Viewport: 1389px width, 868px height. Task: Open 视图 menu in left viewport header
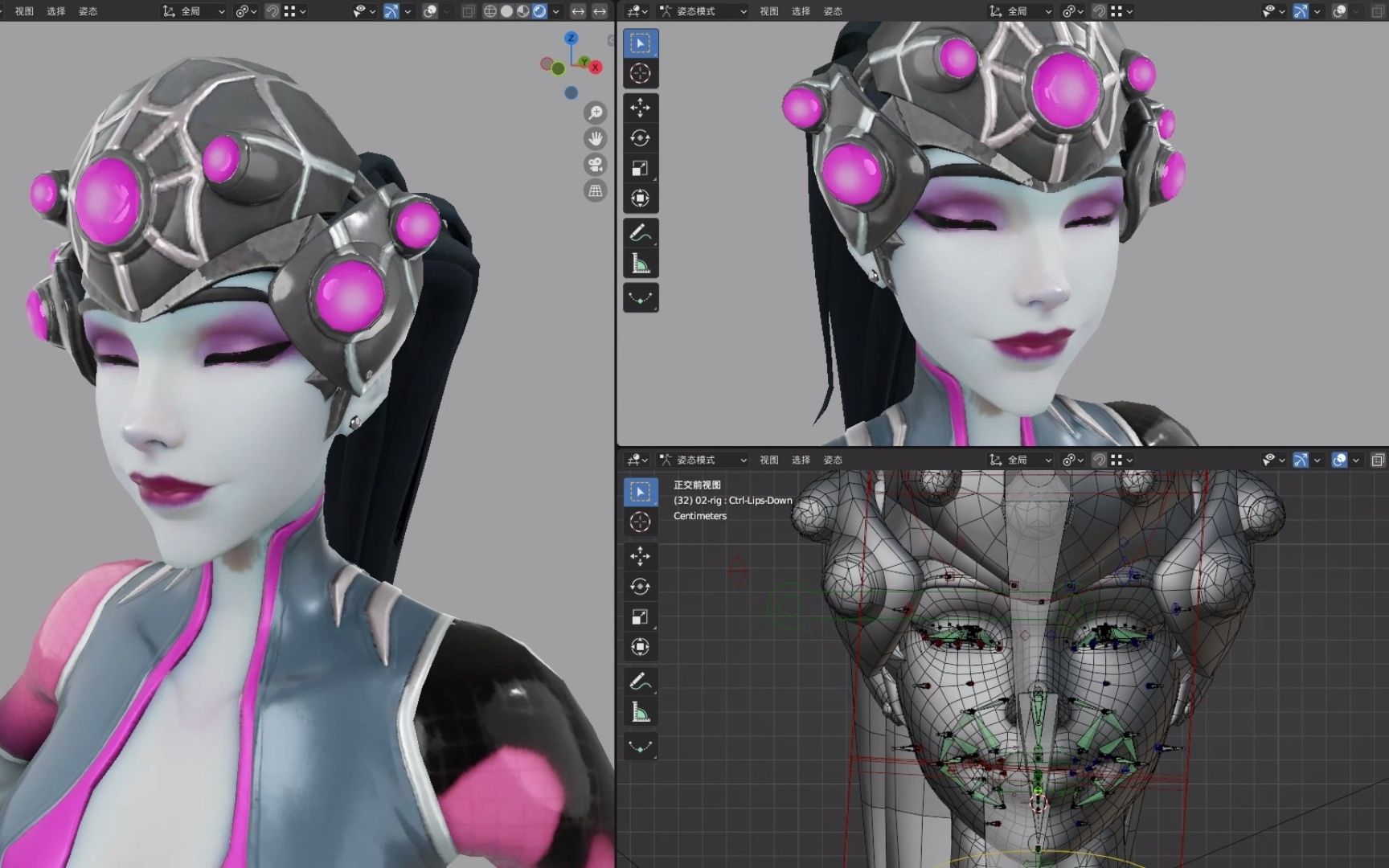(24, 11)
